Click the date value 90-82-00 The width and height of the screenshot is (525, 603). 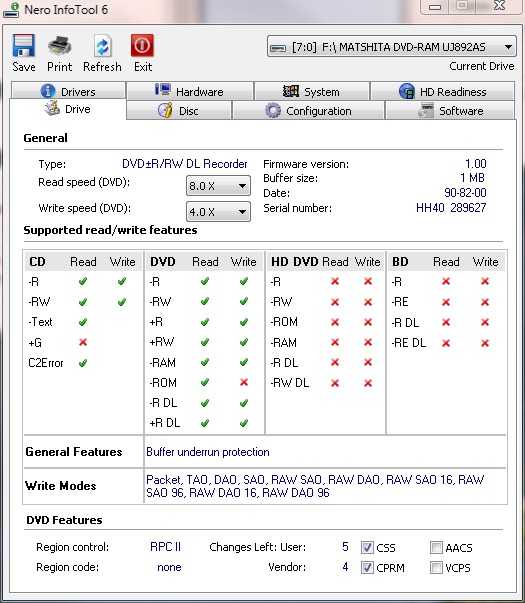click(465, 192)
